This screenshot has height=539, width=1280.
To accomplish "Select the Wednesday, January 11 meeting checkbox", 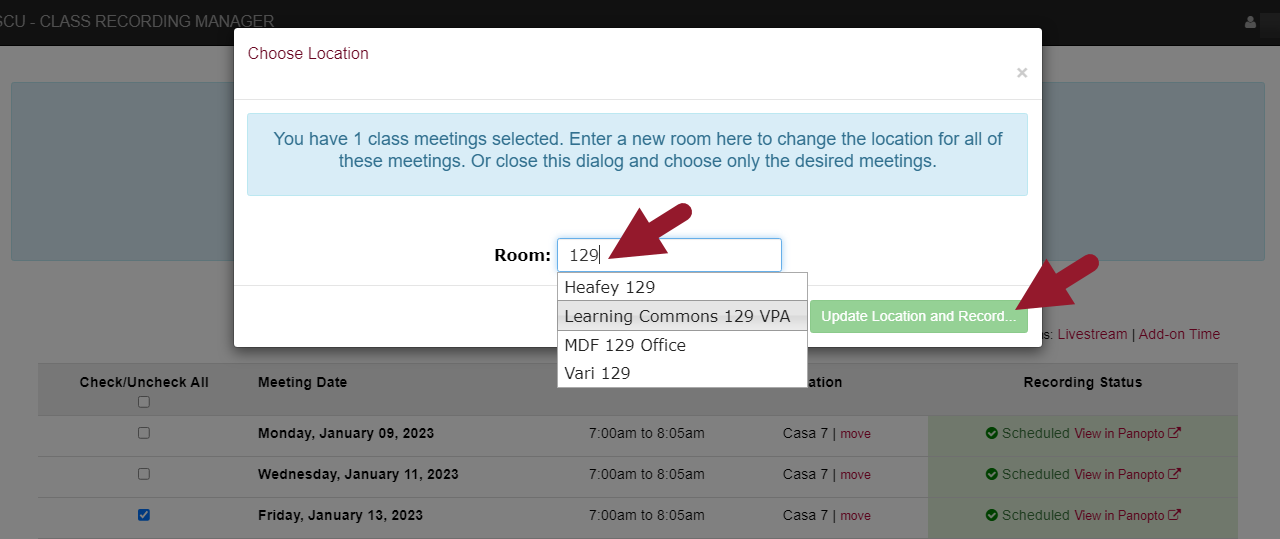I will (144, 474).
